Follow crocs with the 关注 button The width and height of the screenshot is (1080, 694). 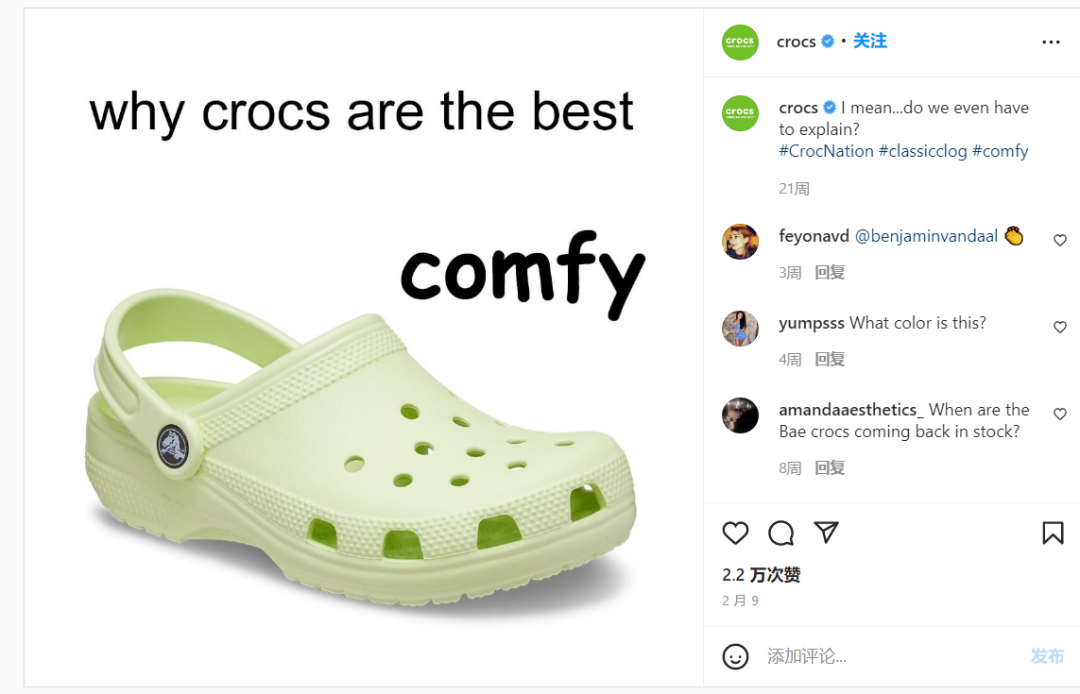pos(870,41)
